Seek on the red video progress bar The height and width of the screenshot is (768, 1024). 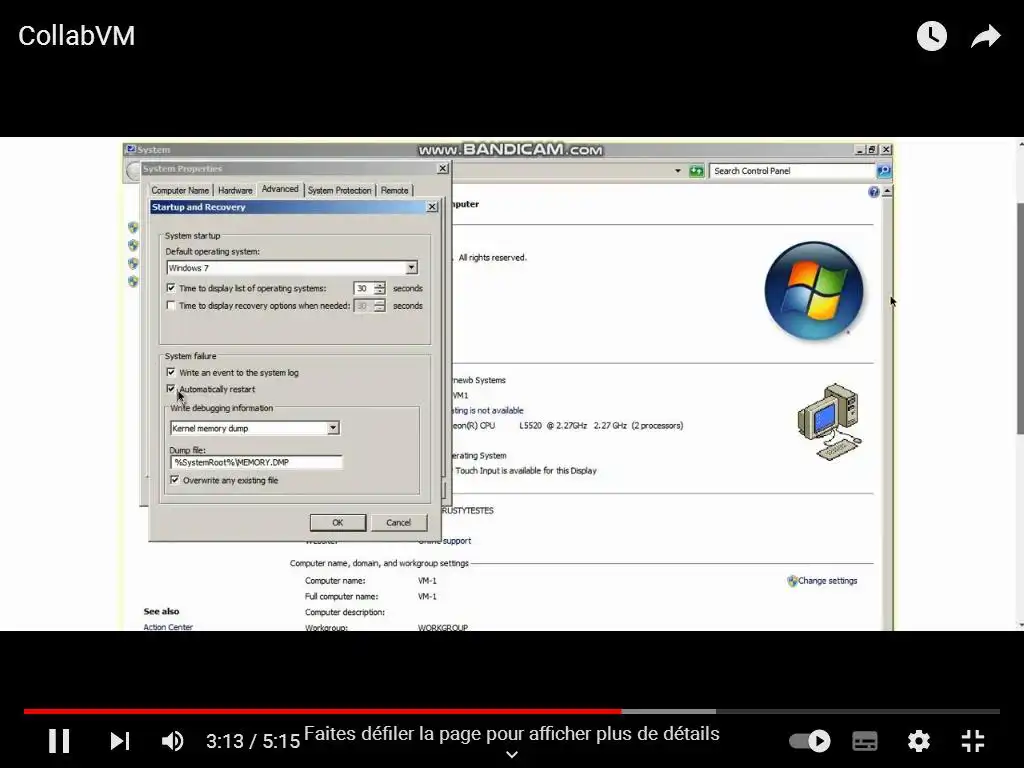[323, 711]
